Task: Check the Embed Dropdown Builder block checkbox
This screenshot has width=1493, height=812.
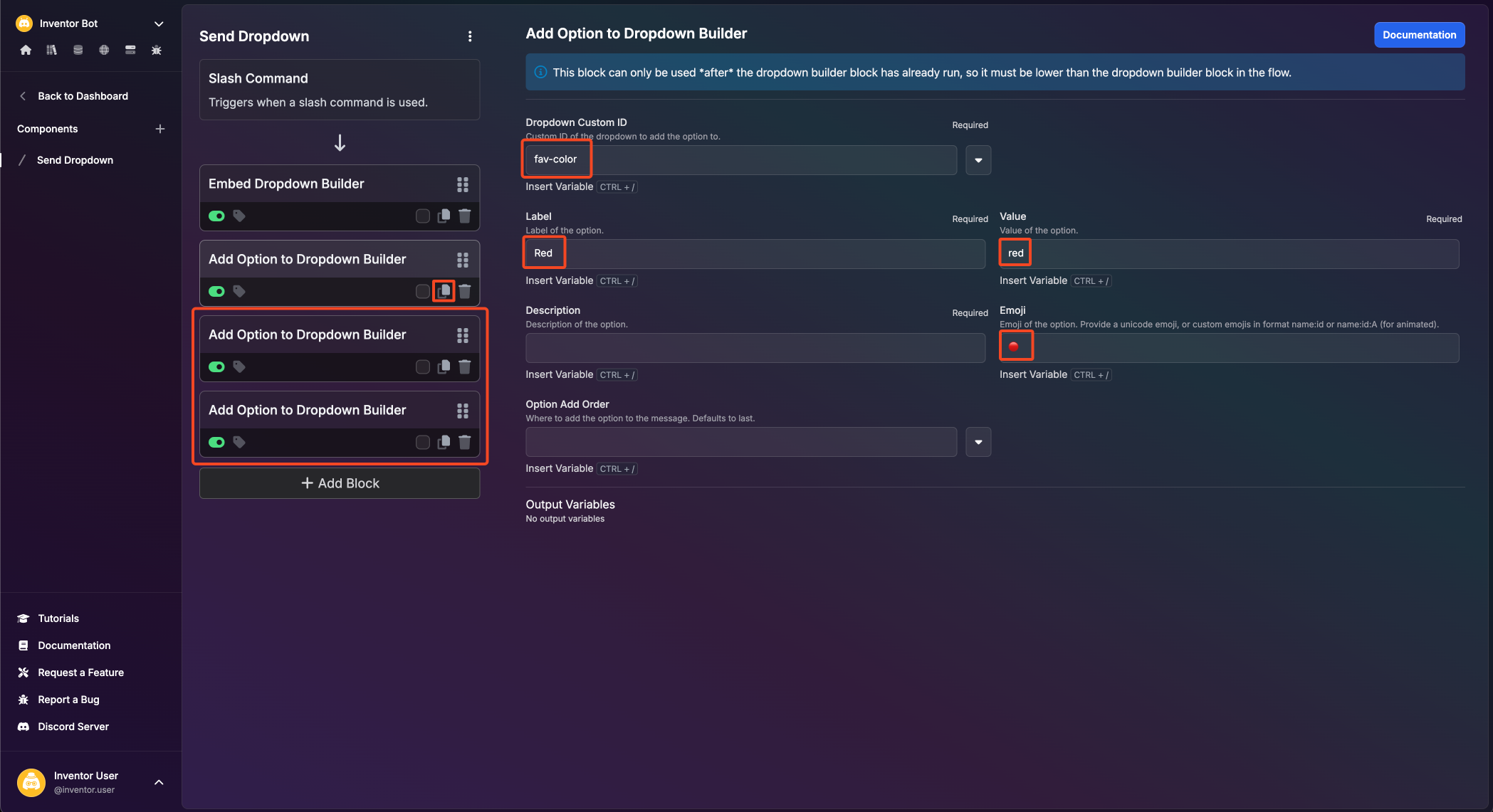Action: (423, 216)
